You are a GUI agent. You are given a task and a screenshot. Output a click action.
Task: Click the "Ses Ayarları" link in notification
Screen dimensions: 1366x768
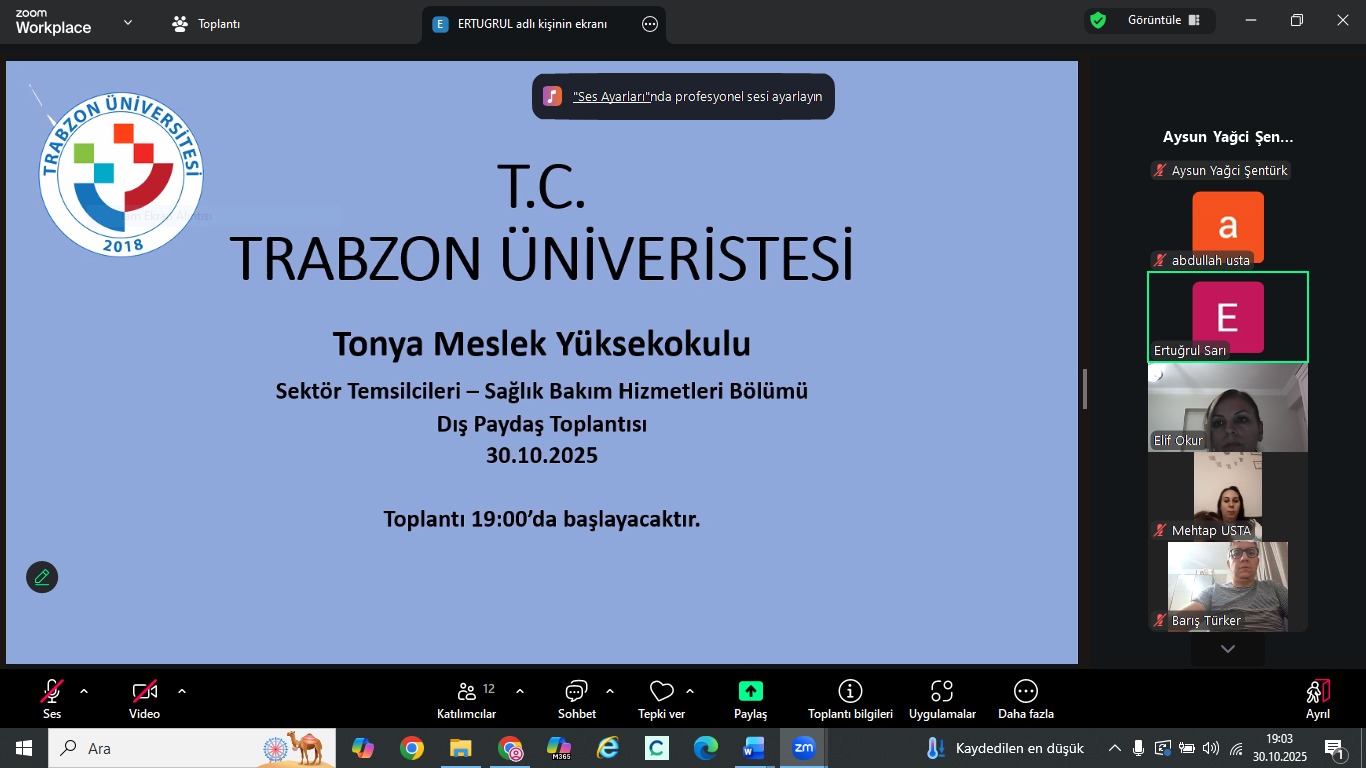click(x=612, y=97)
